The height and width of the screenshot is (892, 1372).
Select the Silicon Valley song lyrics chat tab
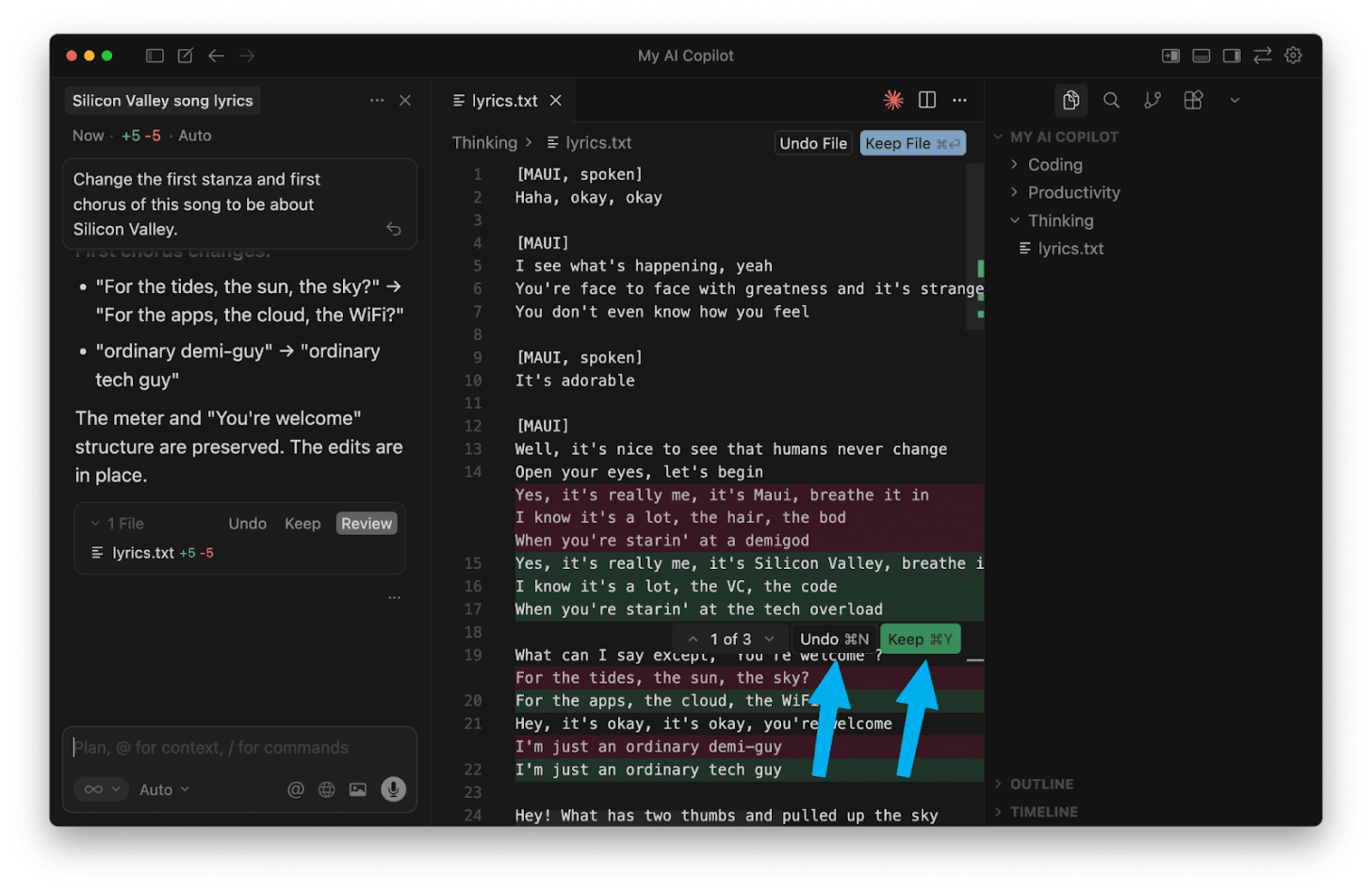pos(163,101)
